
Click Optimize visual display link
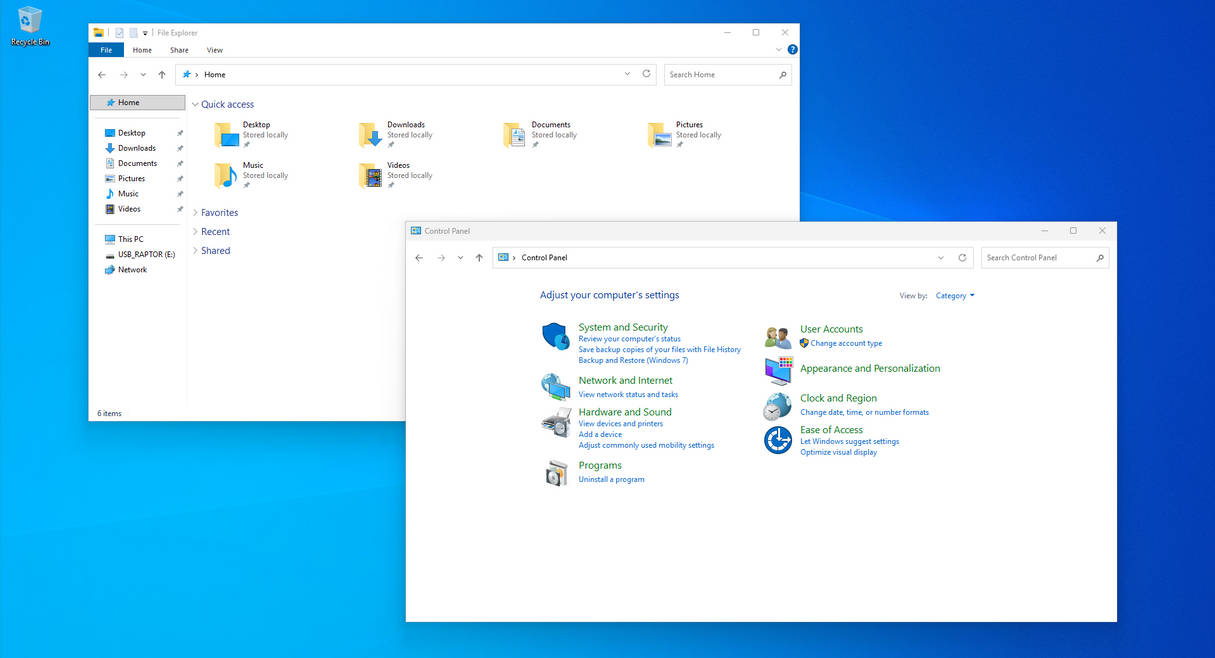838,452
